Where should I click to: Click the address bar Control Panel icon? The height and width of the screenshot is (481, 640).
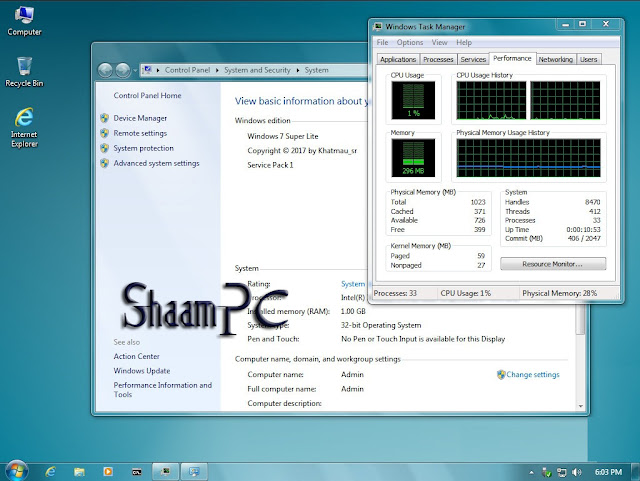148,70
